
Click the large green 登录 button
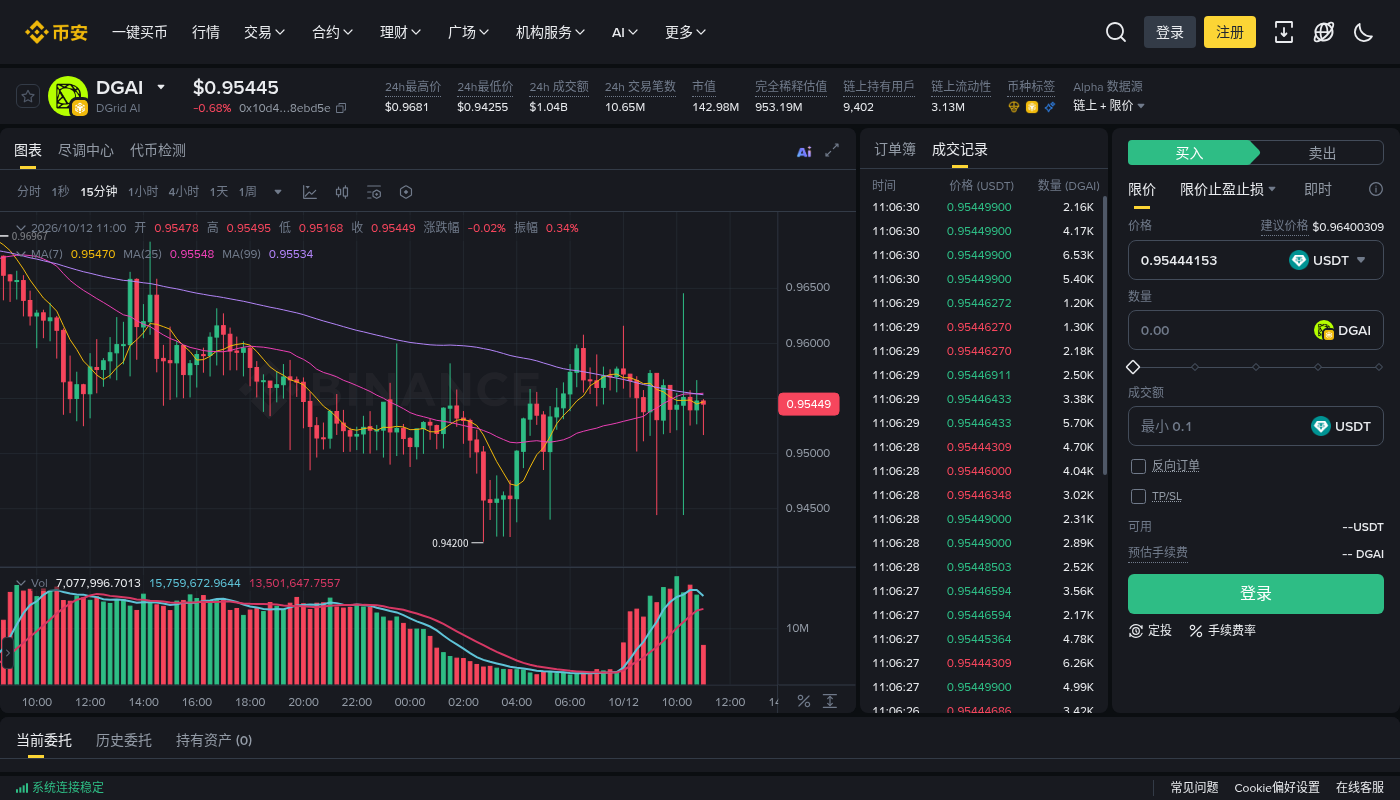[x=1256, y=594]
